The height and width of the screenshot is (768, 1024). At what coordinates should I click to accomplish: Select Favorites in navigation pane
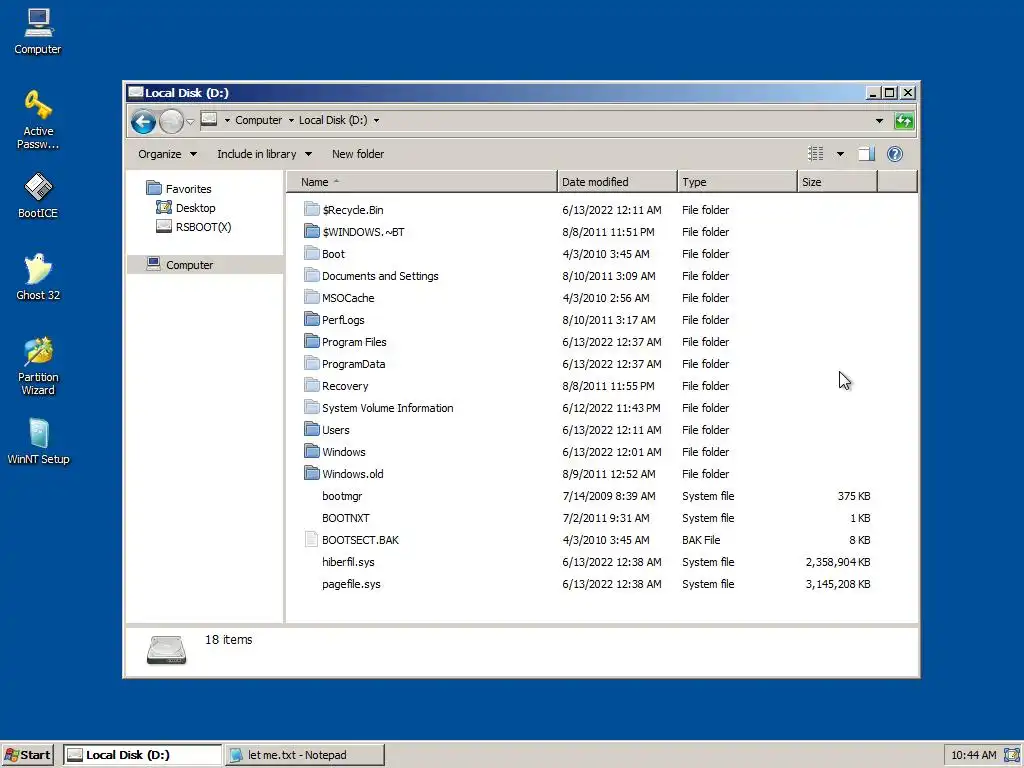tap(188, 189)
